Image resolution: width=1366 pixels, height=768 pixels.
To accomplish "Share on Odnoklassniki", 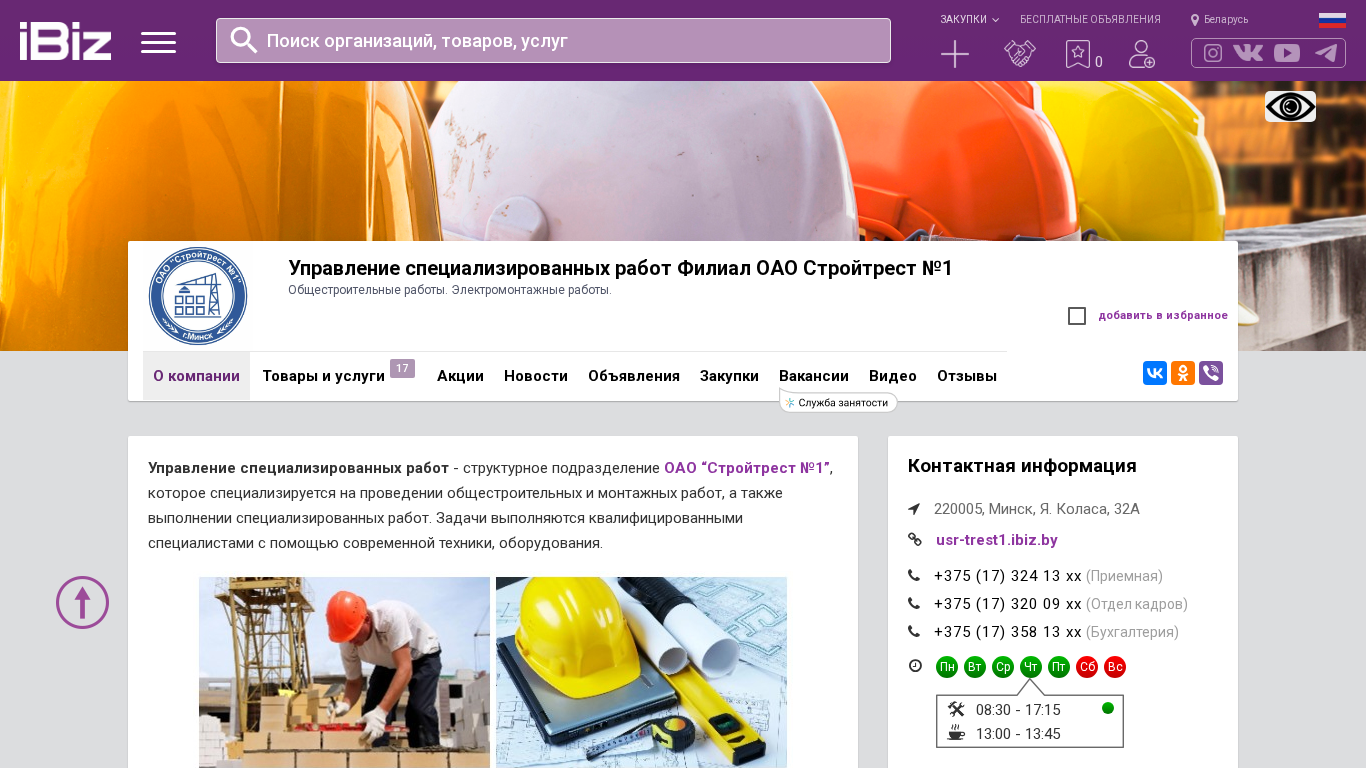I will [x=1183, y=373].
